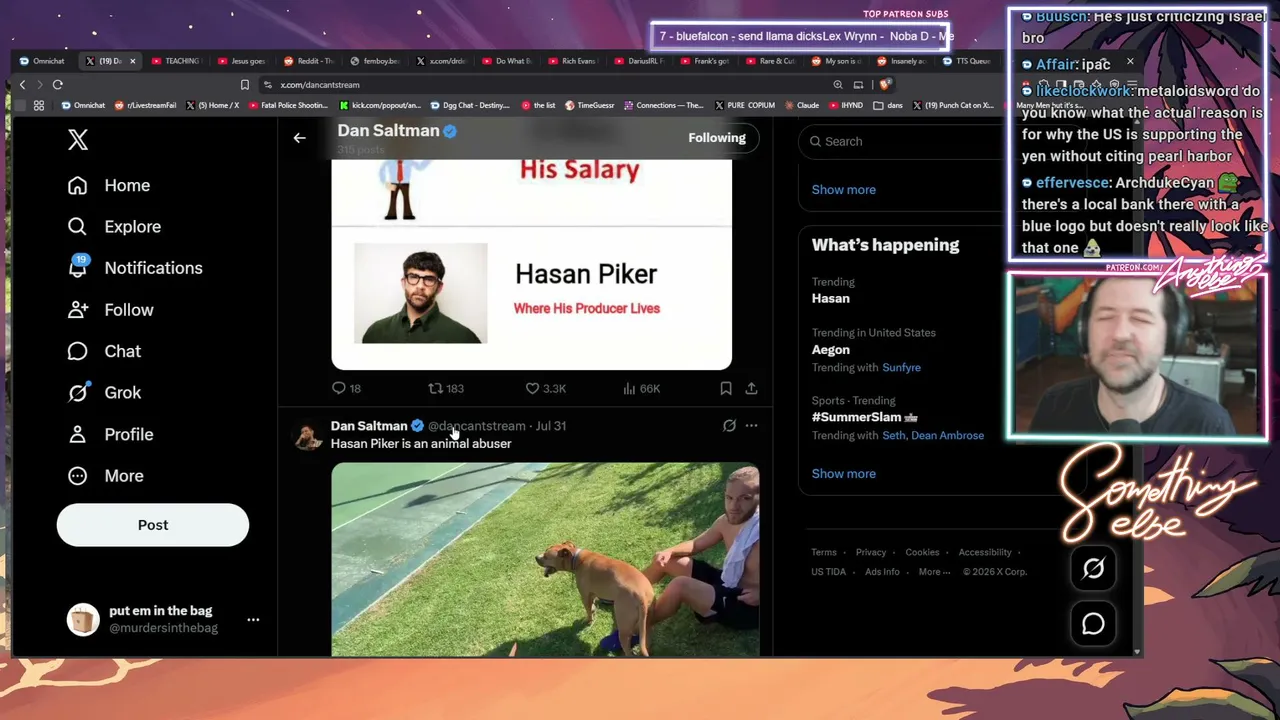Viewport: 1280px width, 720px height.
Task: Bookmark the Hasan Piker salary post
Action: tap(726, 388)
